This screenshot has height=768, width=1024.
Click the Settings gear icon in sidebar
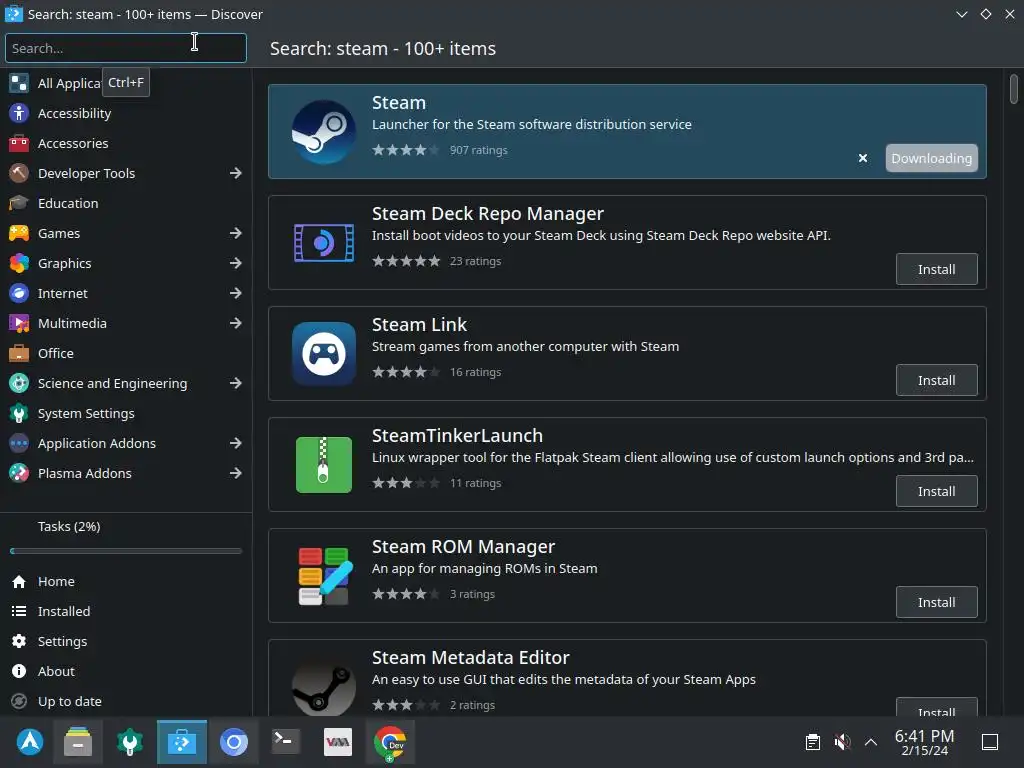click(x=19, y=641)
